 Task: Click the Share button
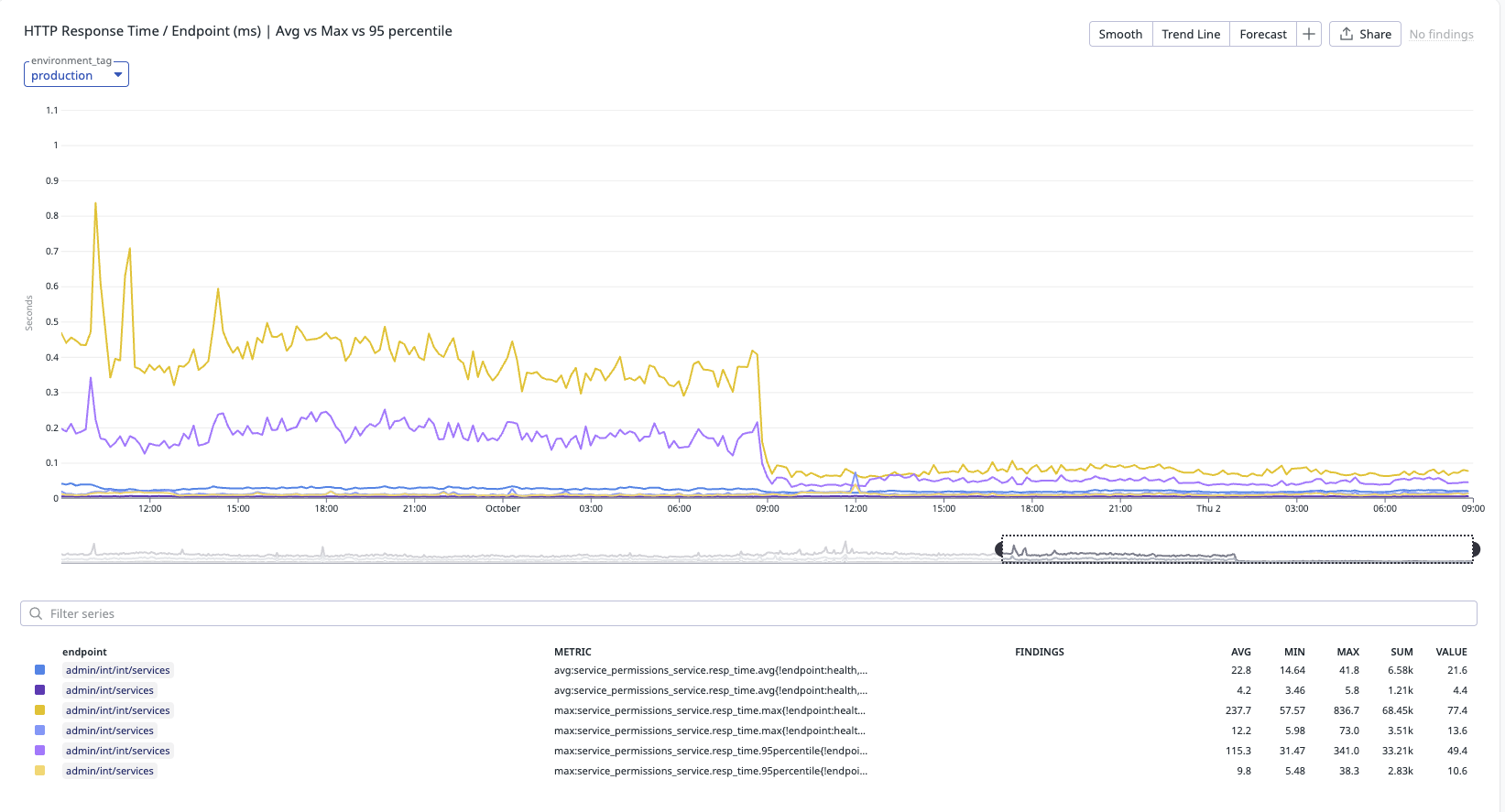coord(1365,34)
